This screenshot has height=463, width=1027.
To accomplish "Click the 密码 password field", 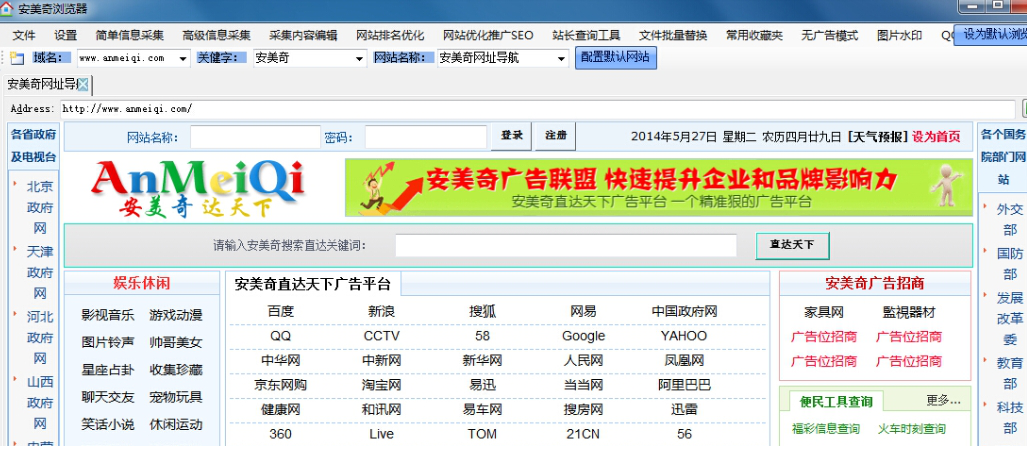I will tap(426, 137).
